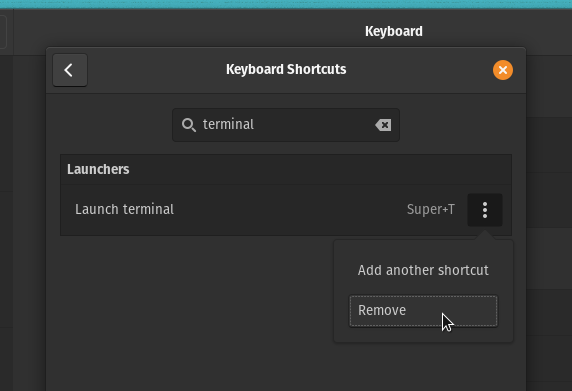This screenshot has height=391, width=572.
Task: Close the Keyboard Shortcuts dialog with orange X
Action: (503, 70)
